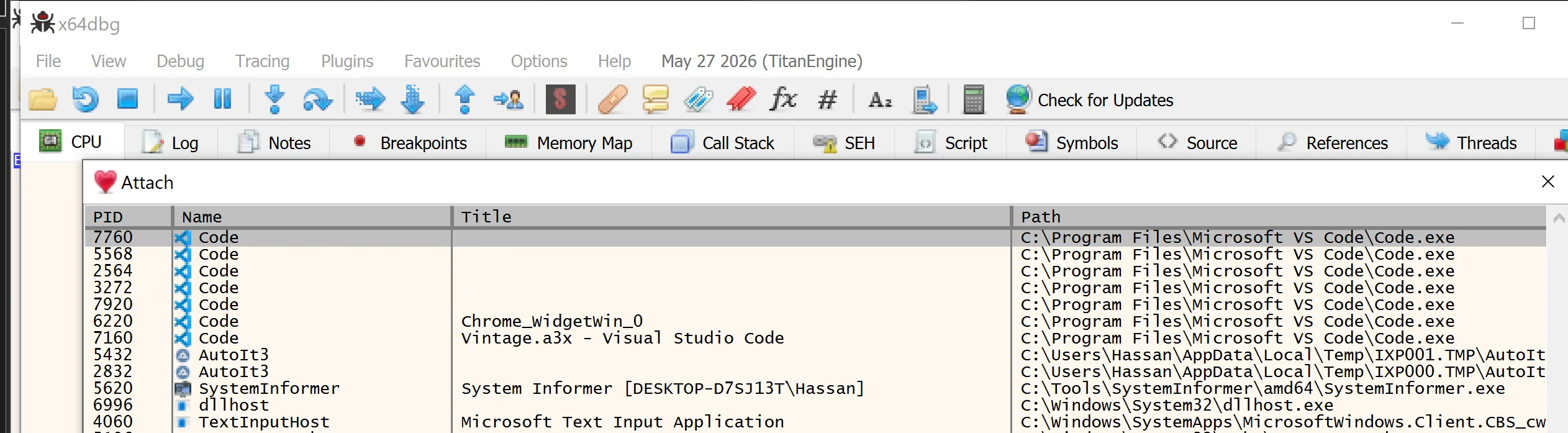The height and width of the screenshot is (433, 1568).
Task: Switch to the SEH tab
Action: click(845, 143)
